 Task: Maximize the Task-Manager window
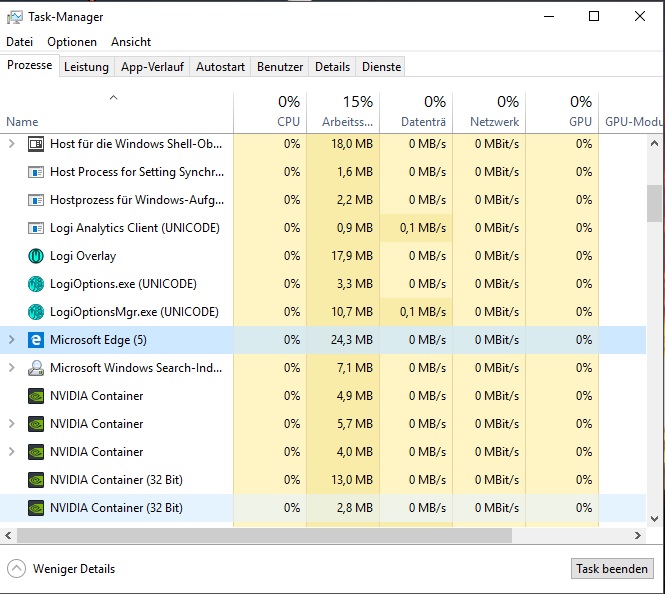pos(594,17)
